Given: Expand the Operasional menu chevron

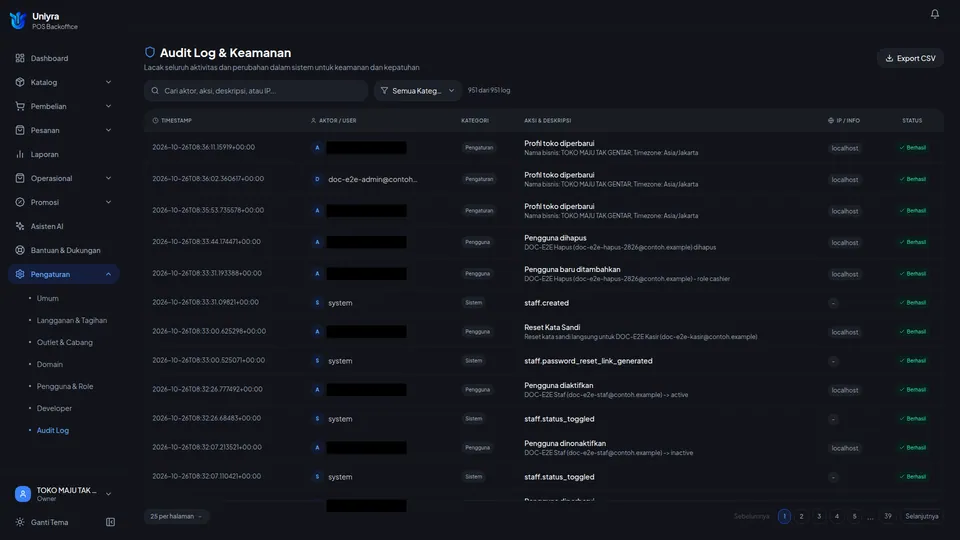Looking at the screenshot, I should (108, 178).
